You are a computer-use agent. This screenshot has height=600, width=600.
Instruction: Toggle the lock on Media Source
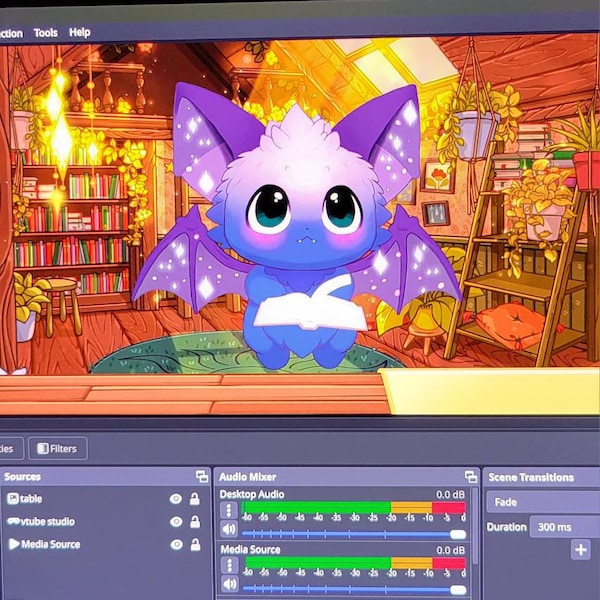click(196, 545)
